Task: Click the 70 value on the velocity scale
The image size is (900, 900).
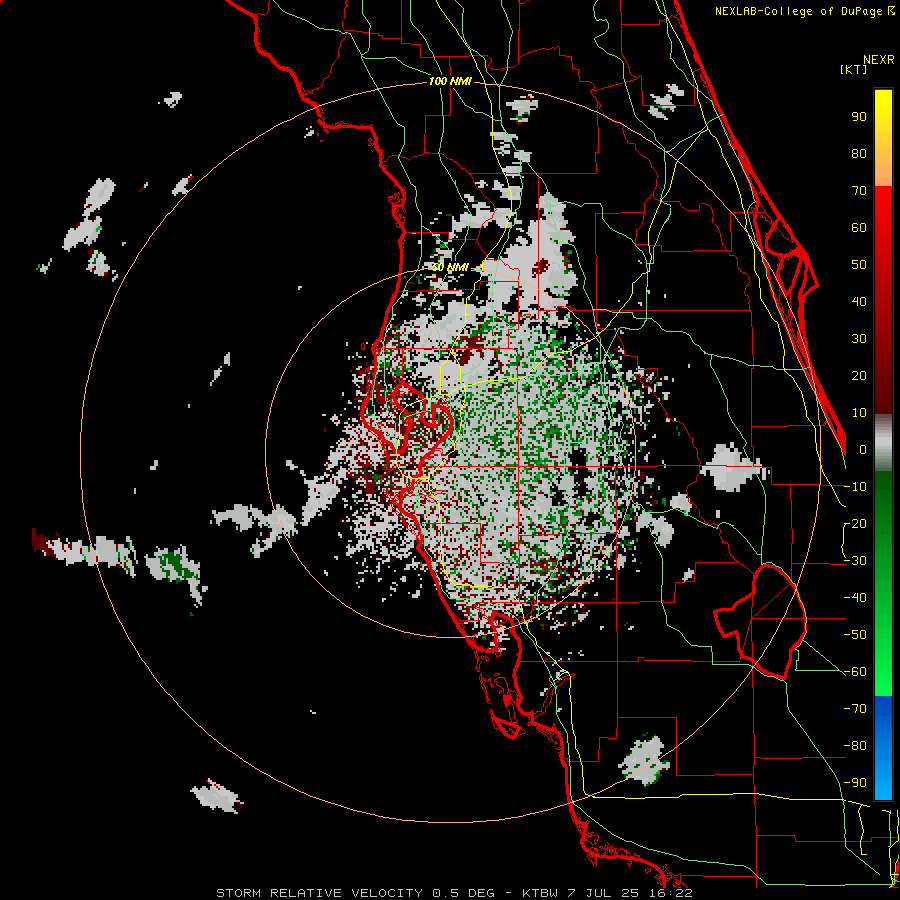Action: pos(859,191)
